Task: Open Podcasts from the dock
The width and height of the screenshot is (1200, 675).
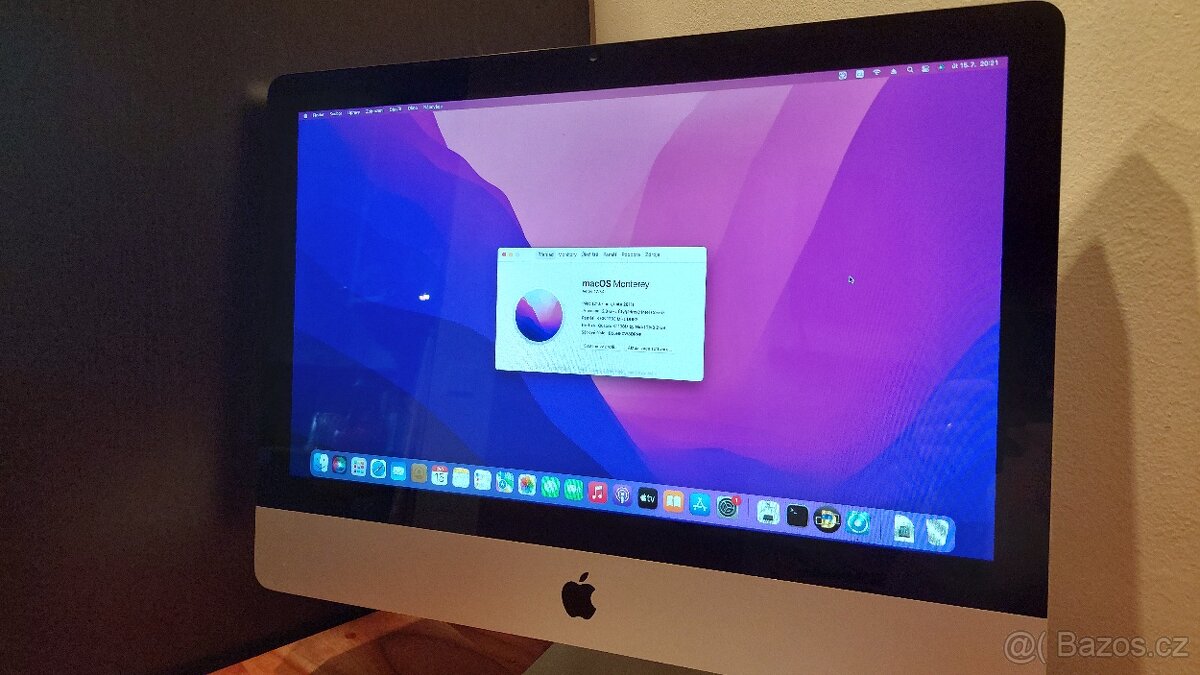Action: (x=622, y=495)
